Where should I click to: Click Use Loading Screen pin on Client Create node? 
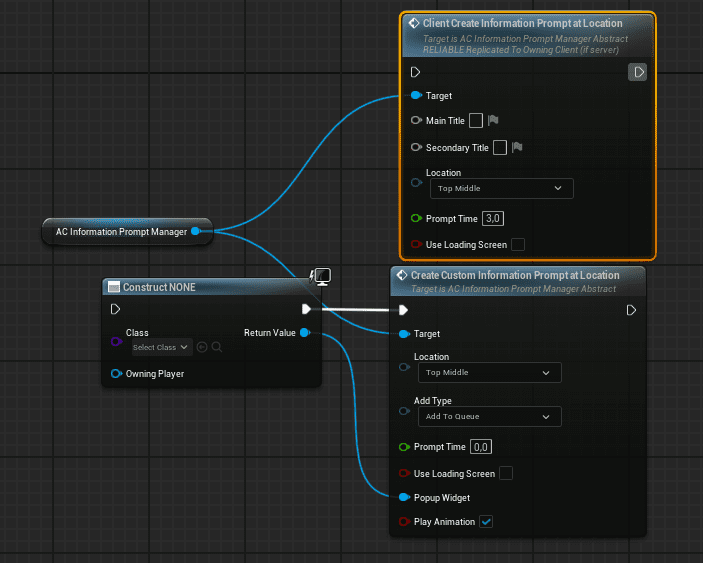pos(416,244)
